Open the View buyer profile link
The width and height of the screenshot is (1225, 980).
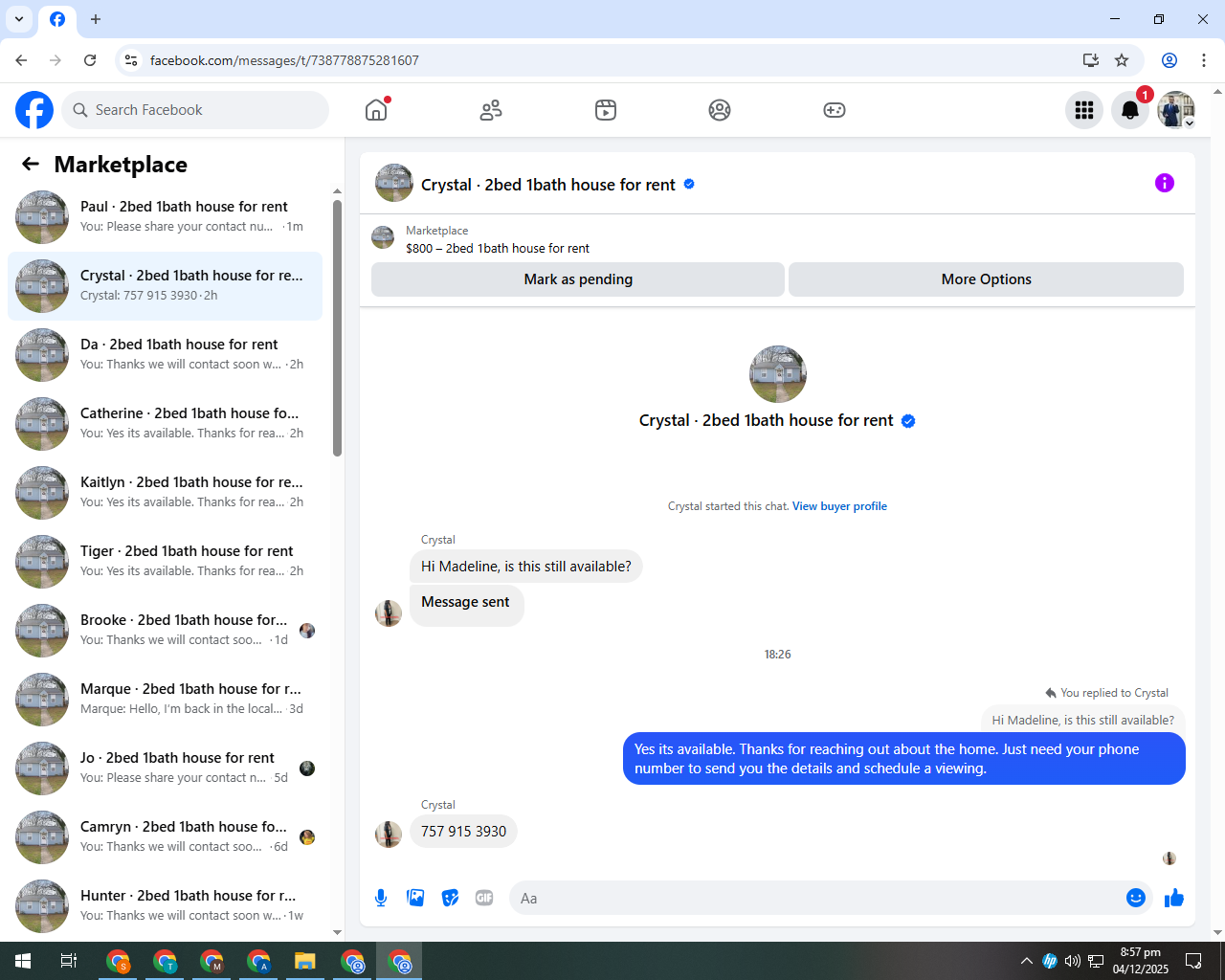[x=839, y=506]
